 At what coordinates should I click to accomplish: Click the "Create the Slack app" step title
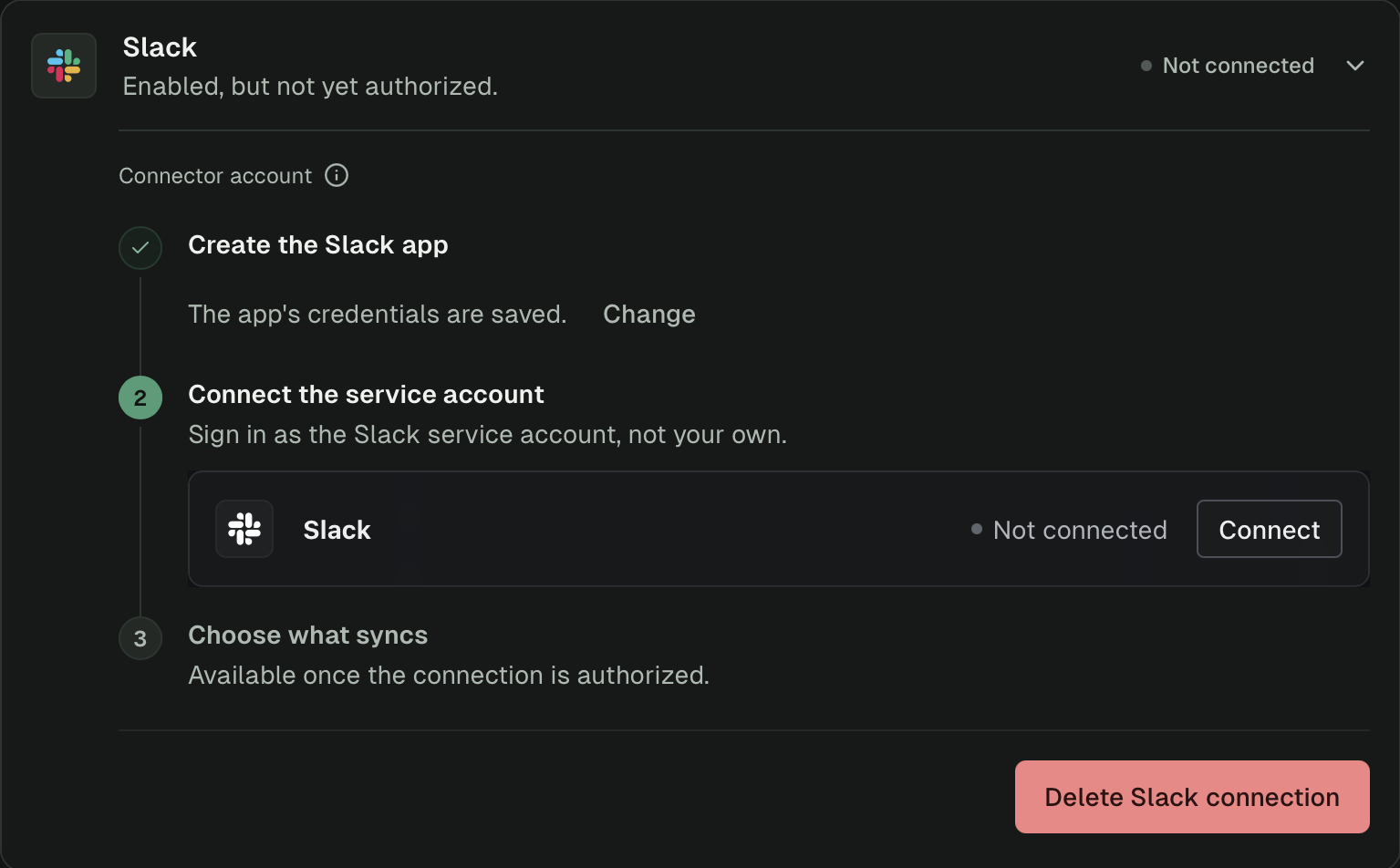point(318,245)
